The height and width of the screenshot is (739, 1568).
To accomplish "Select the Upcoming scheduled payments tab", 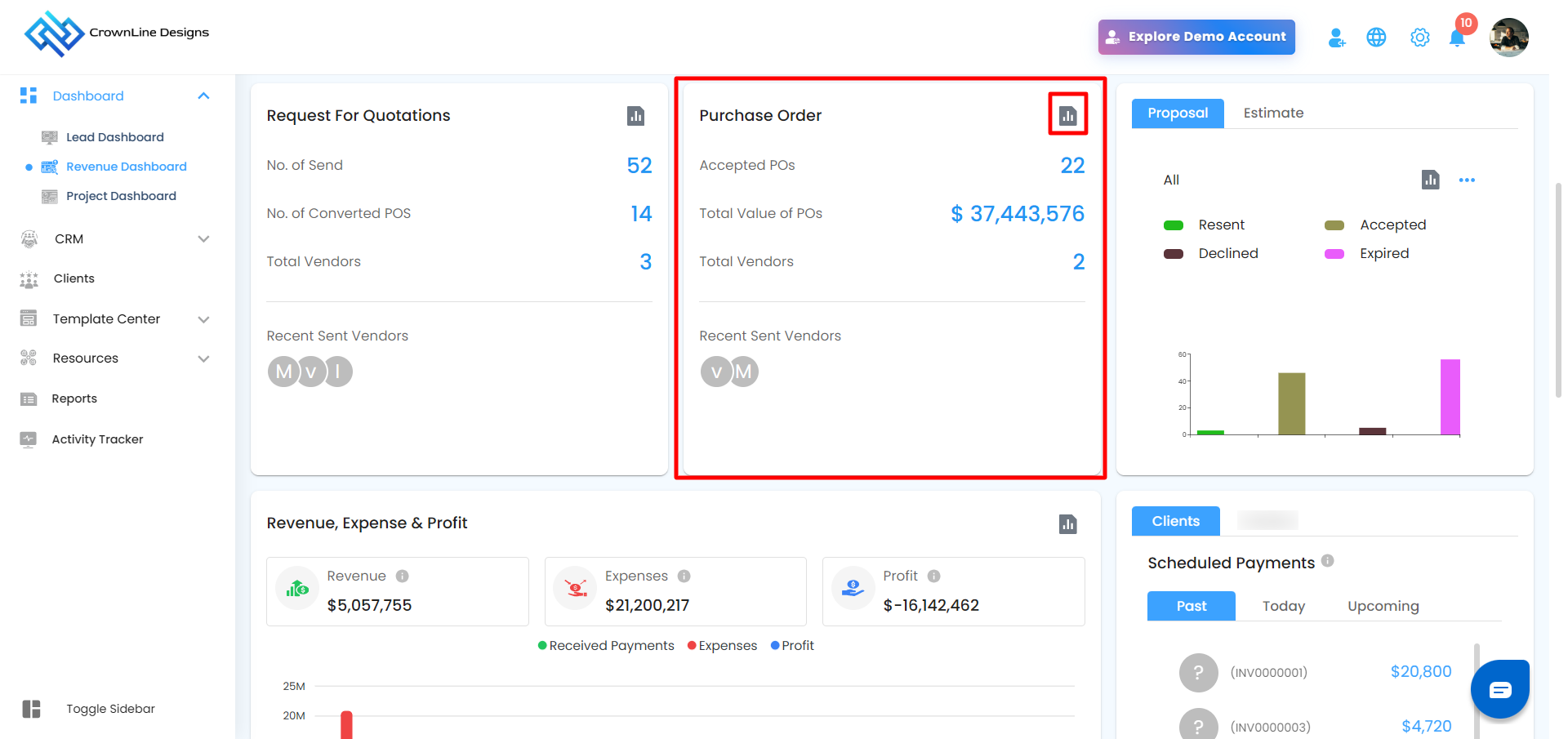I will [1383, 606].
